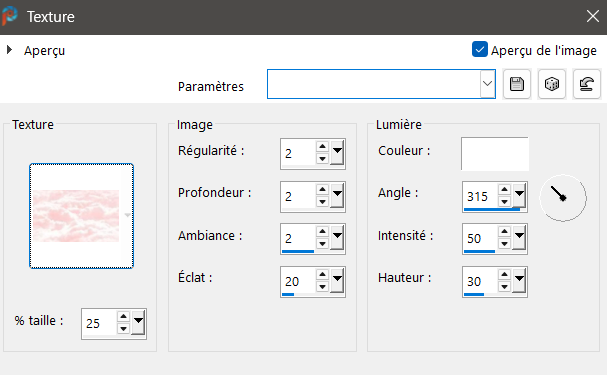The height and width of the screenshot is (375, 607).
Task: Expand the Aperçu preview section
Action: 10,50
